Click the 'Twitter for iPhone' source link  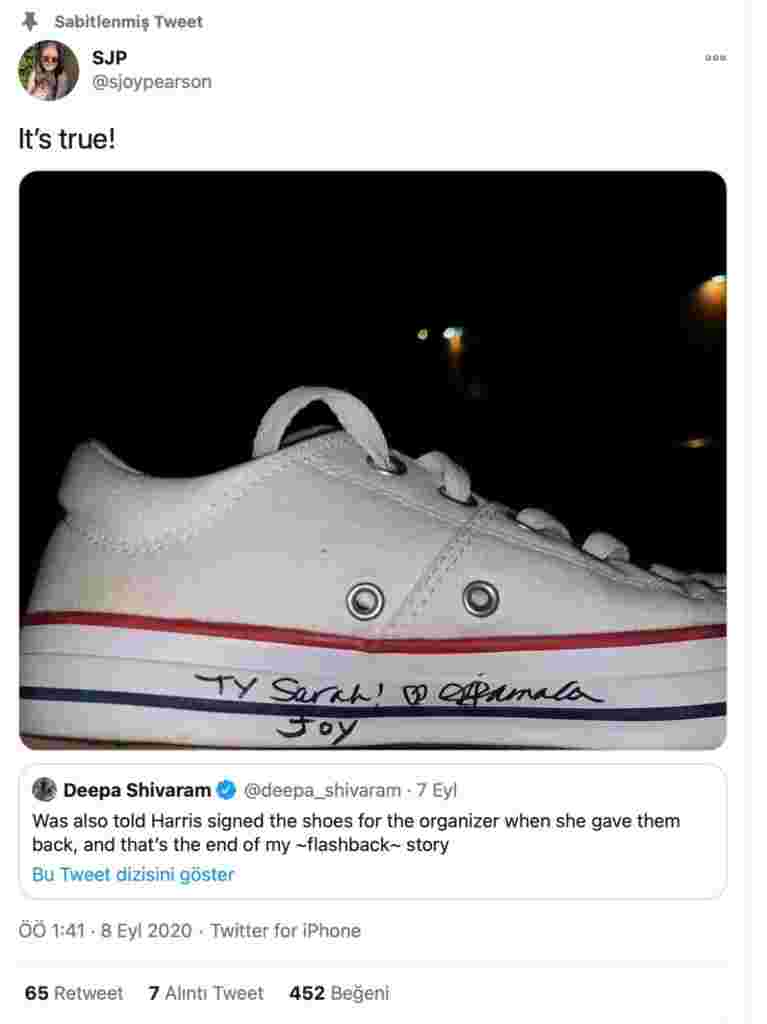(286, 931)
